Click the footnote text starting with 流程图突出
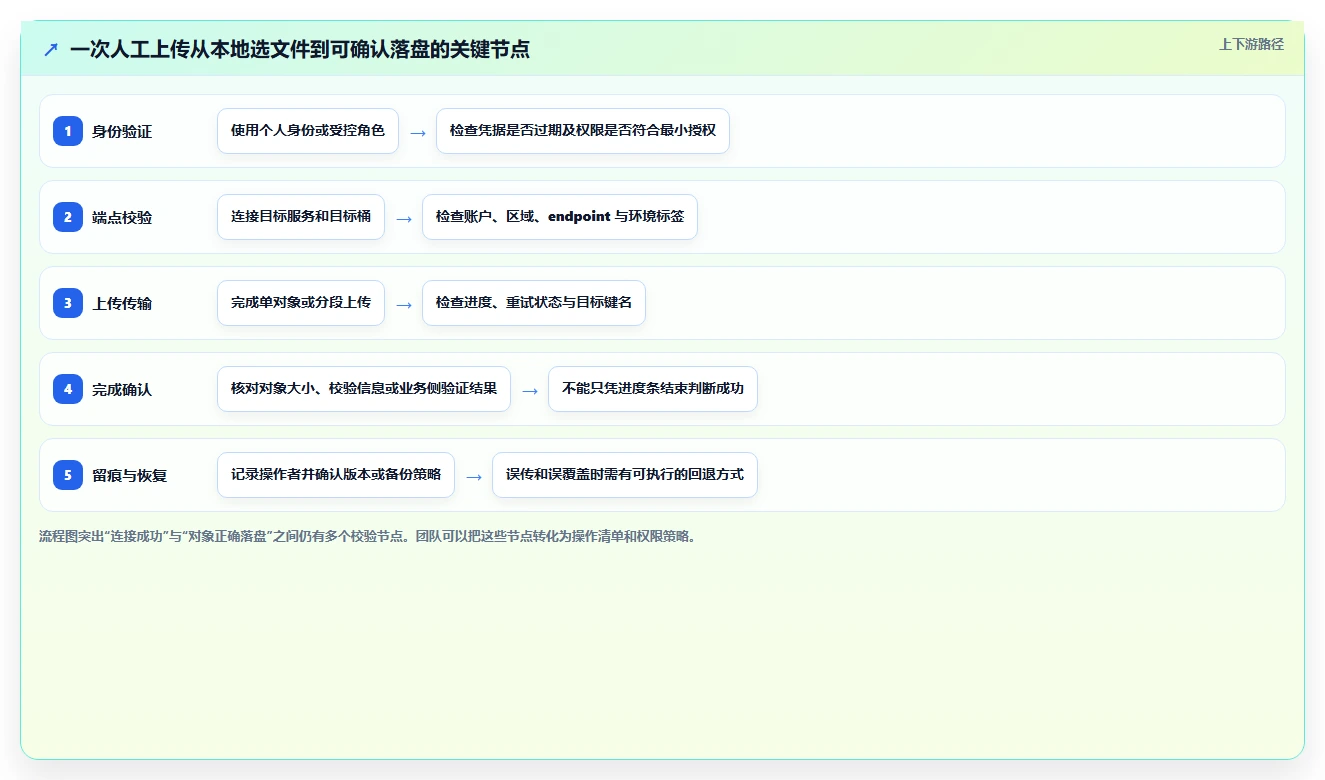Image resolution: width=1325 pixels, height=780 pixels. coord(367,536)
